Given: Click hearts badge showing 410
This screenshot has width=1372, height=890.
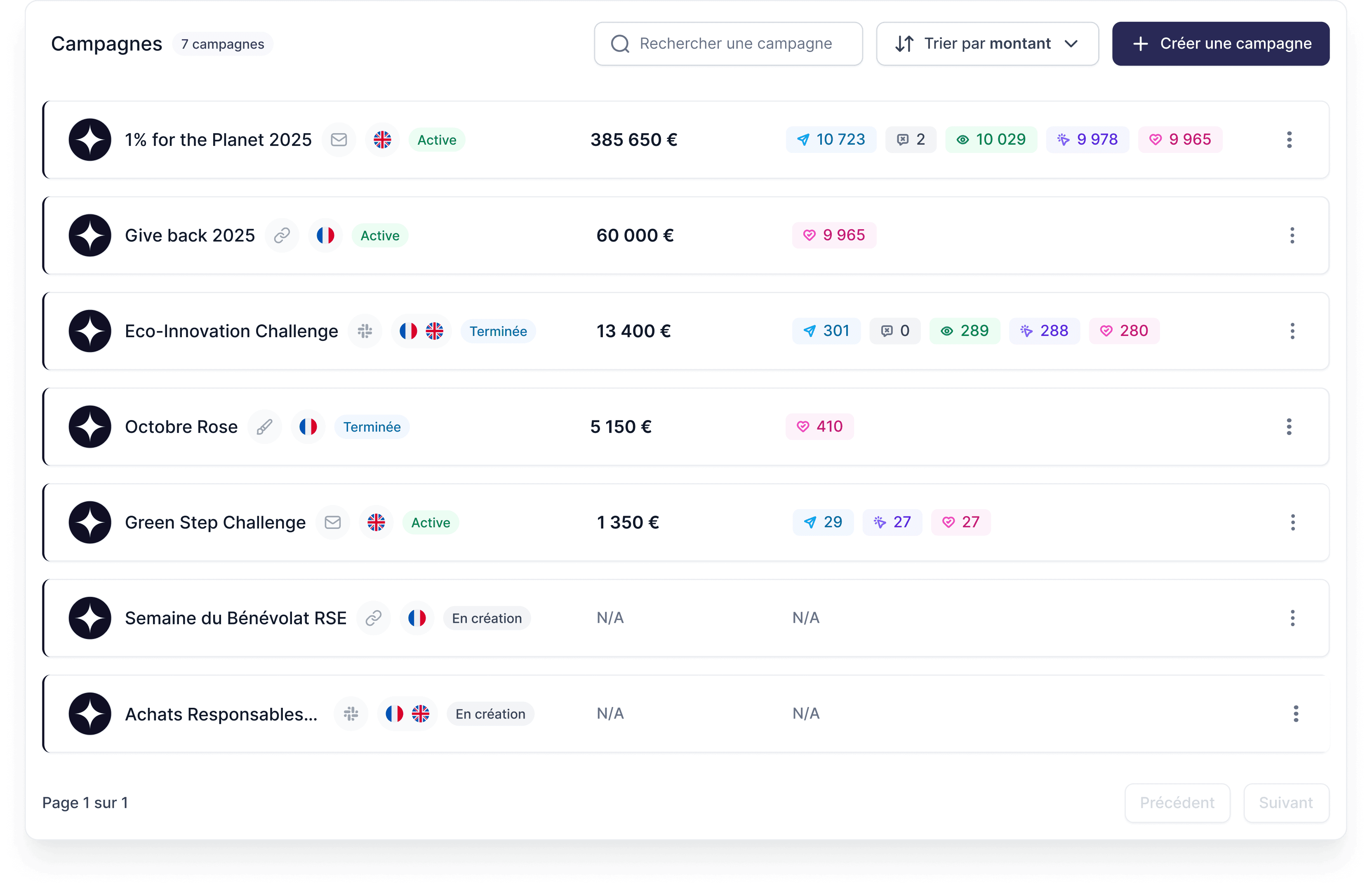Looking at the screenshot, I should (819, 427).
